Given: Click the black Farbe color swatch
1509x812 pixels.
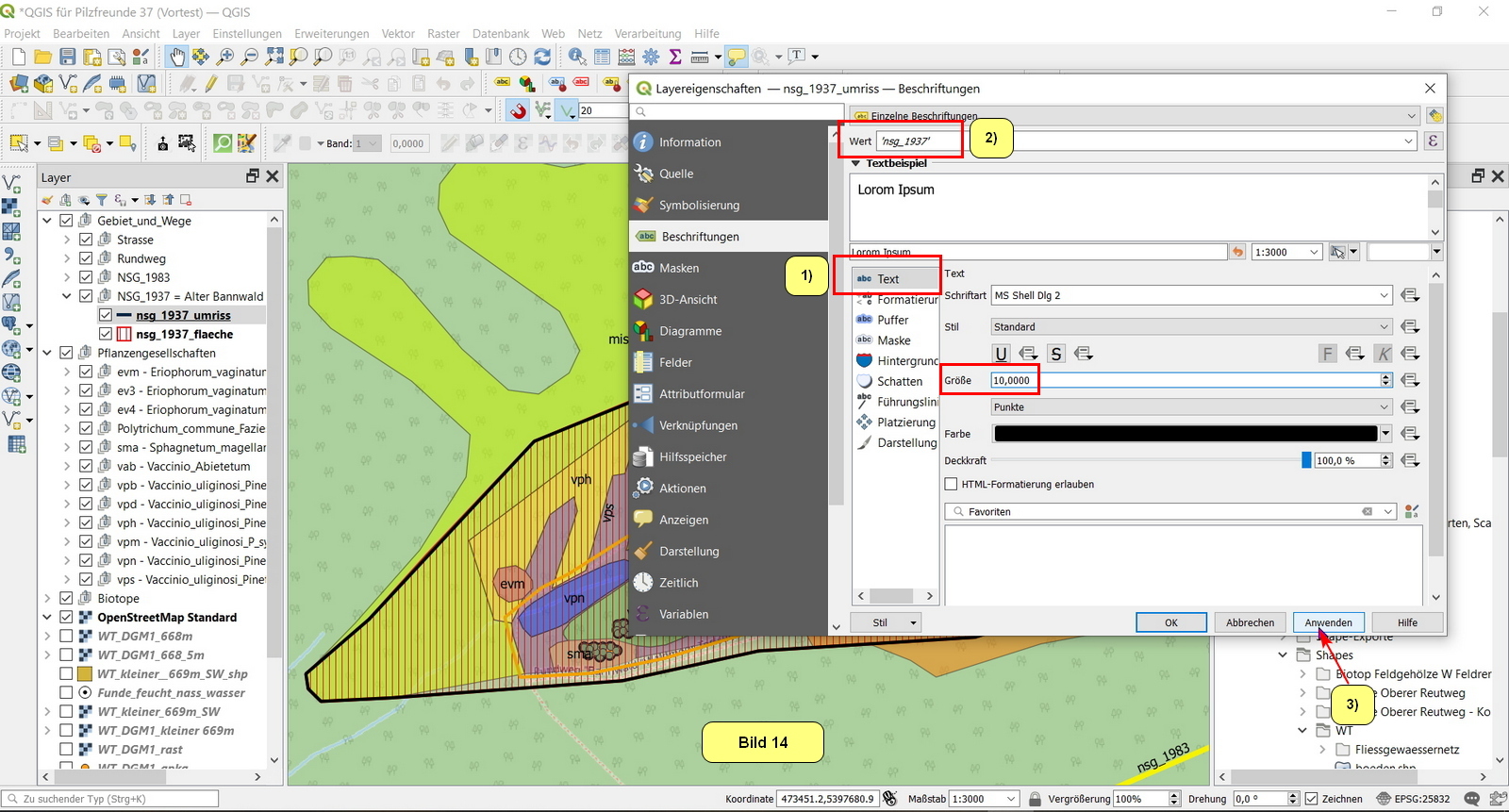Looking at the screenshot, I should point(1186,434).
